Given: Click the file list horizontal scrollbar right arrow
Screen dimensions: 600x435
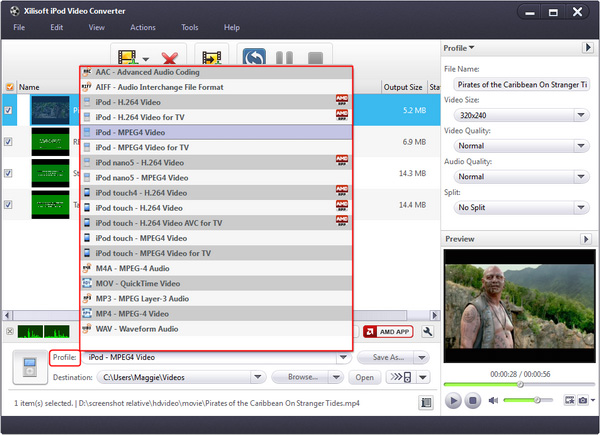Looking at the screenshot, I should coord(434,315).
